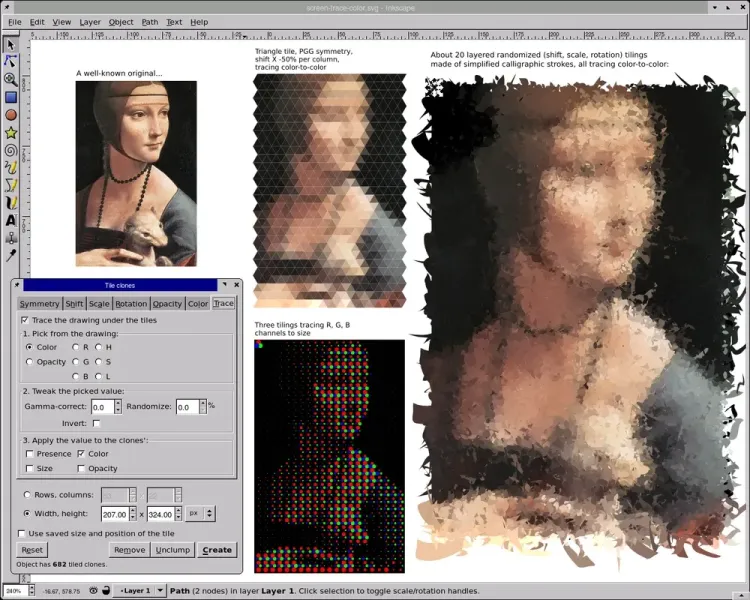Image resolution: width=750 pixels, height=600 pixels.
Task: Enable the Size checkbox
Action: tap(30, 468)
